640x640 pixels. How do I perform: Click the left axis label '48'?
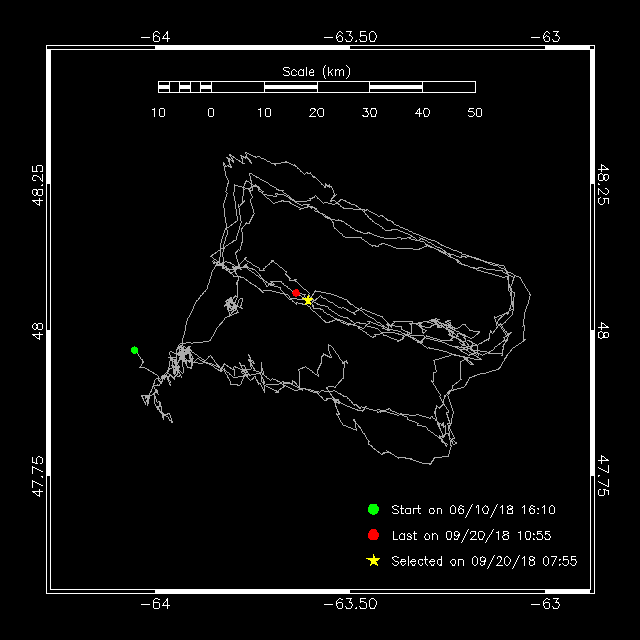click(x=37, y=331)
